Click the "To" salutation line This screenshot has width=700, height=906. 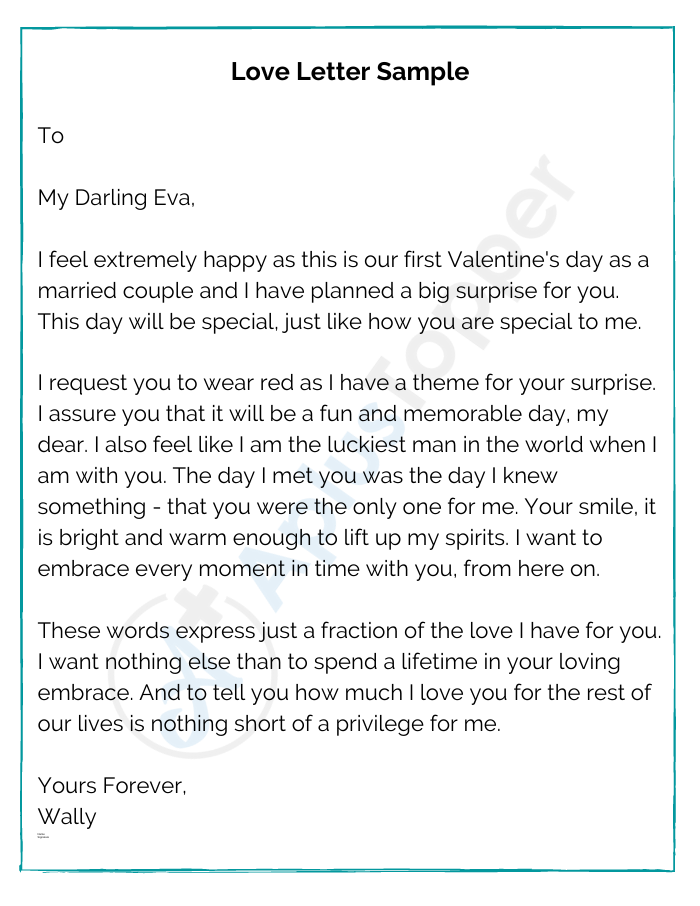pyautogui.click(x=51, y=136)
